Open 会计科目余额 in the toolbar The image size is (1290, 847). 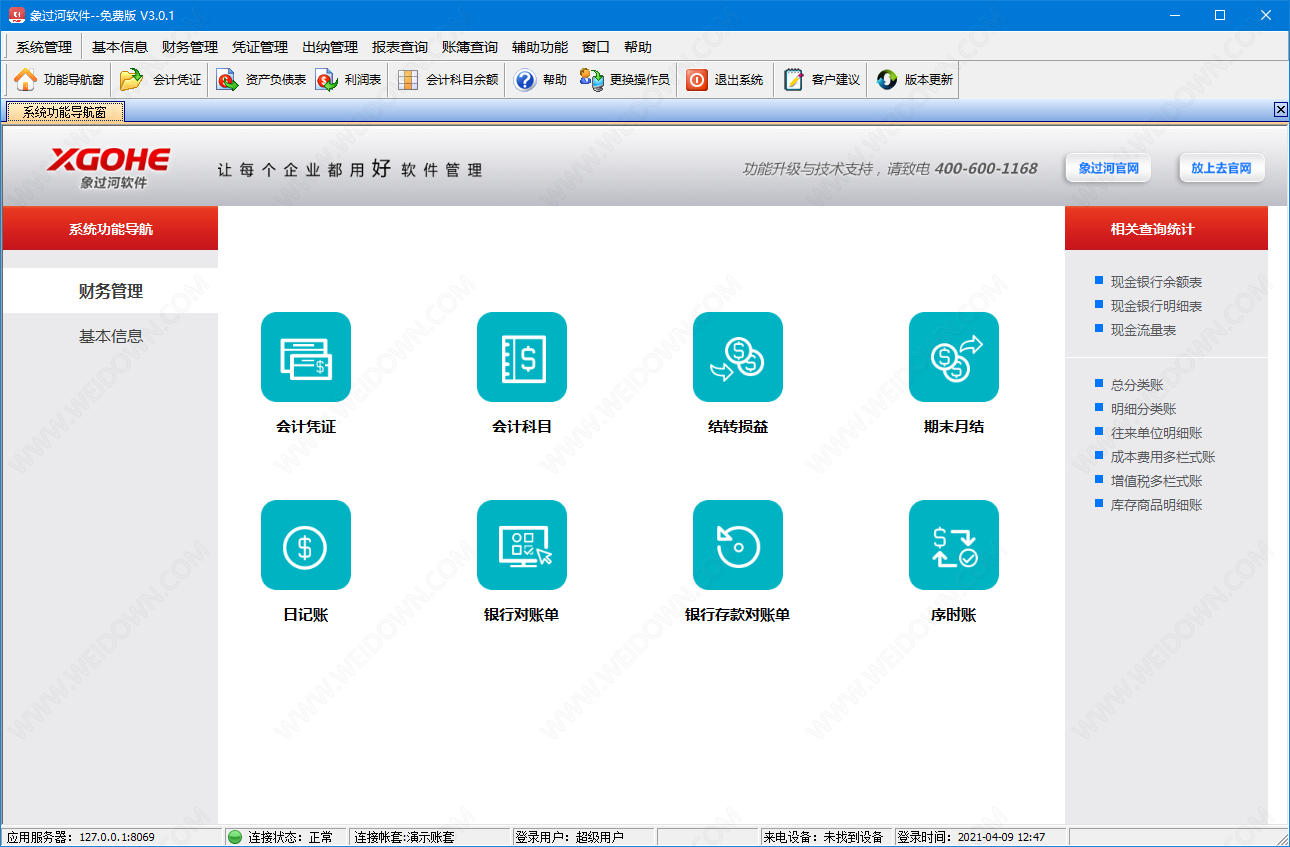coord(447,80)
